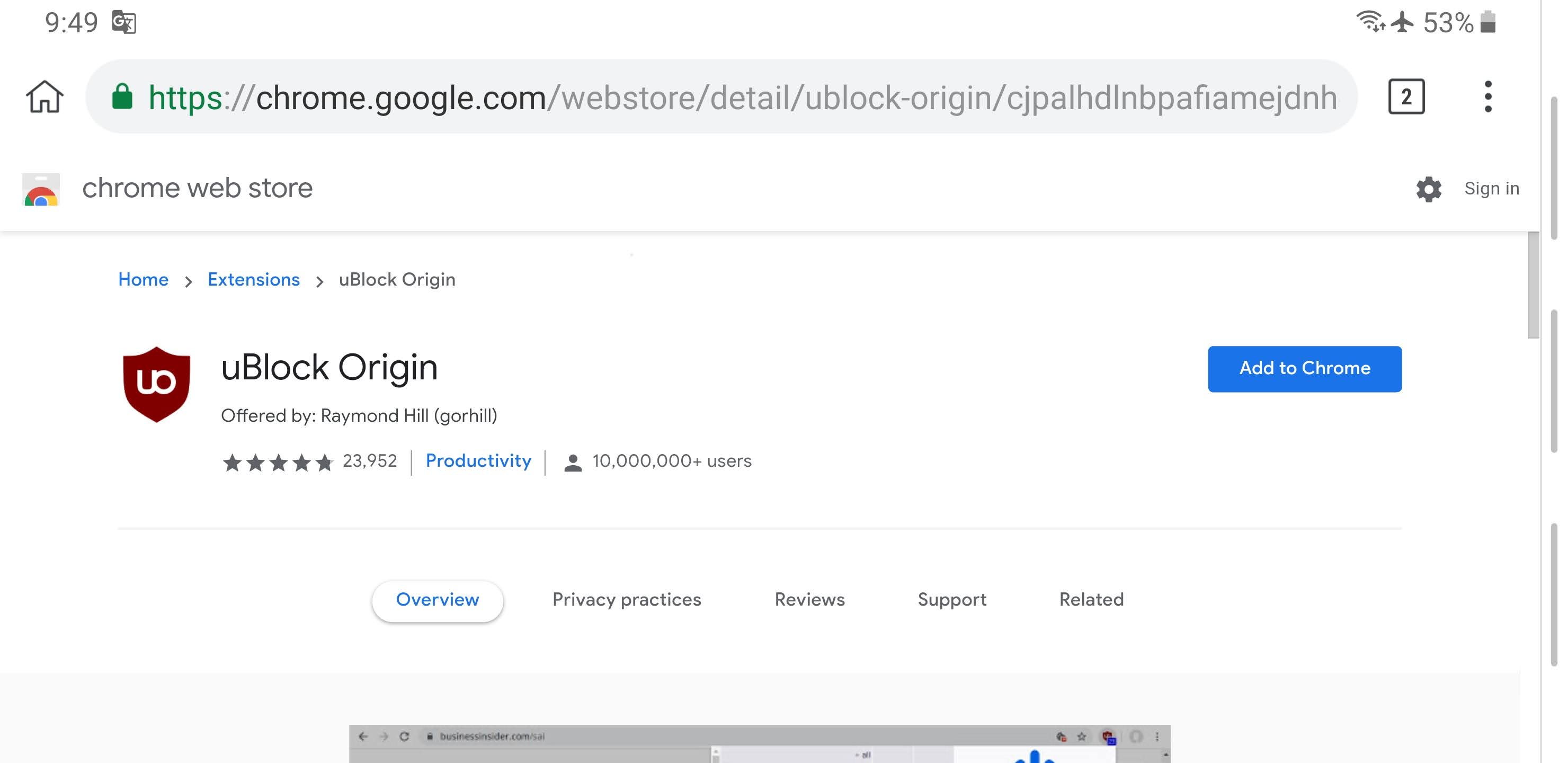Viewport: 1568px width, 763px height.
Task: Tap the green padlock security icon
Action: [122, 97]
